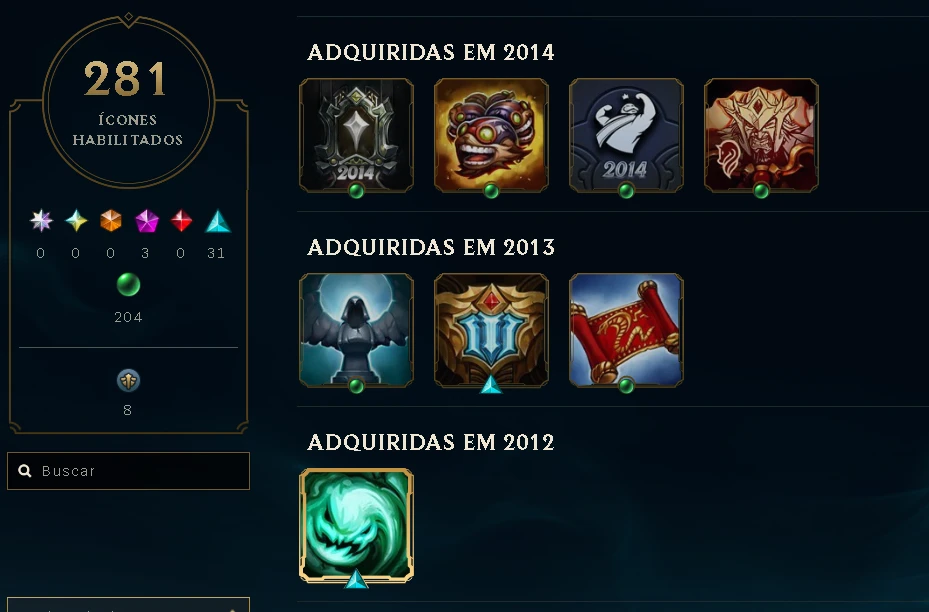Choose the laughing Ziggs goggles icon
The image size is (929, 612).
[491, 136]
